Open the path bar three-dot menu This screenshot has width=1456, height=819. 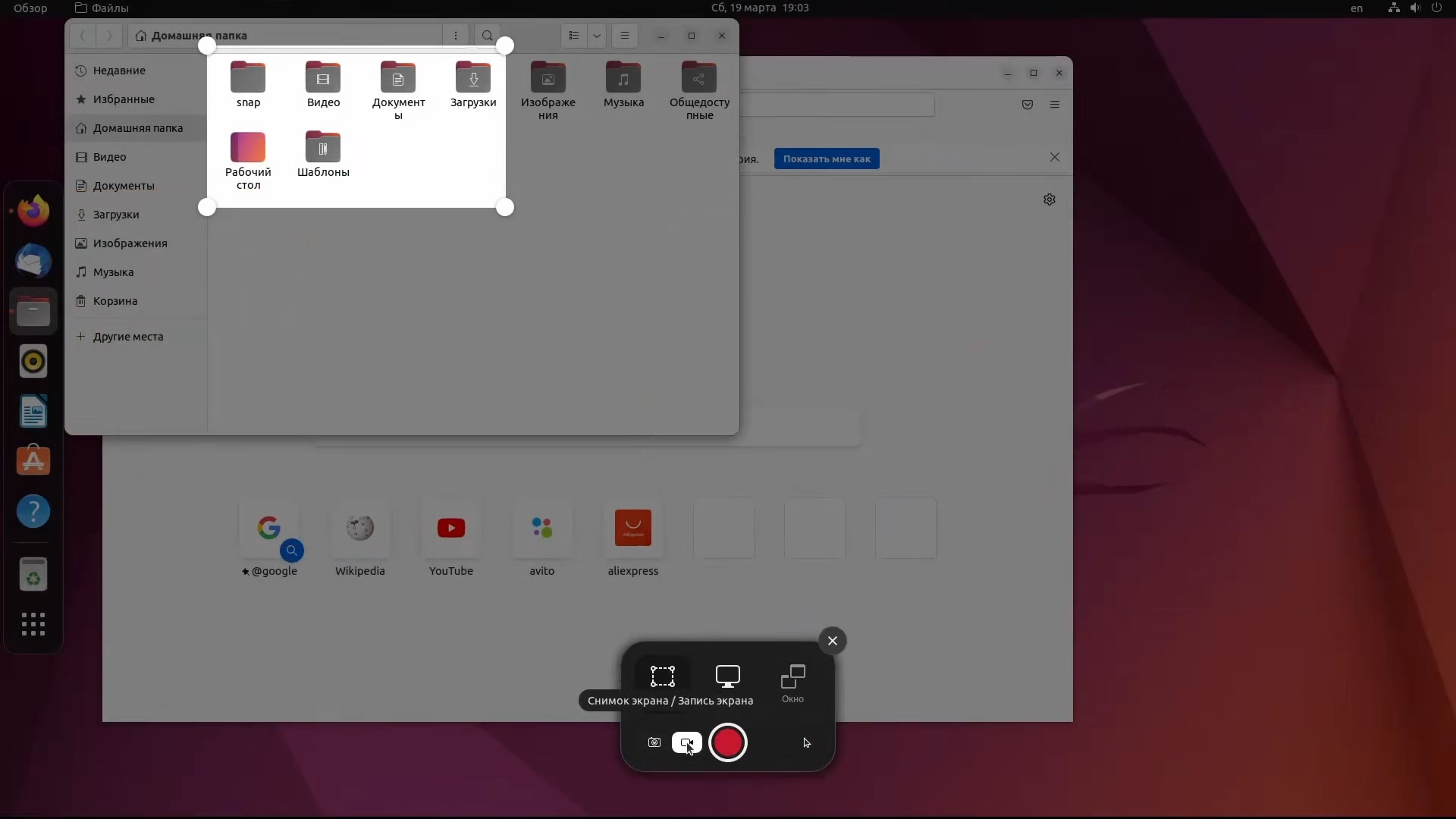coord(456,36)
